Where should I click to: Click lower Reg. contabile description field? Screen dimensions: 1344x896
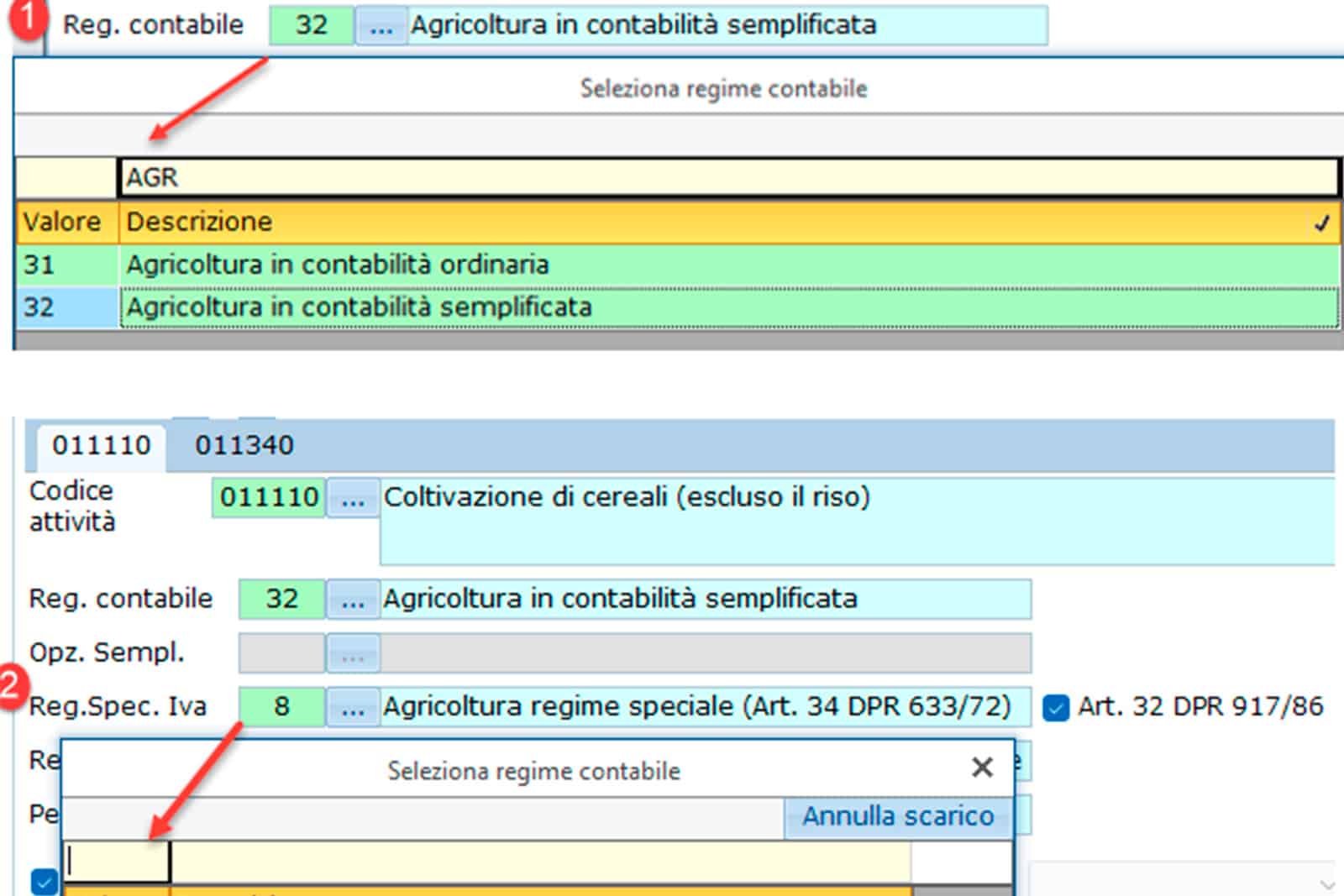tap(706, 599)
